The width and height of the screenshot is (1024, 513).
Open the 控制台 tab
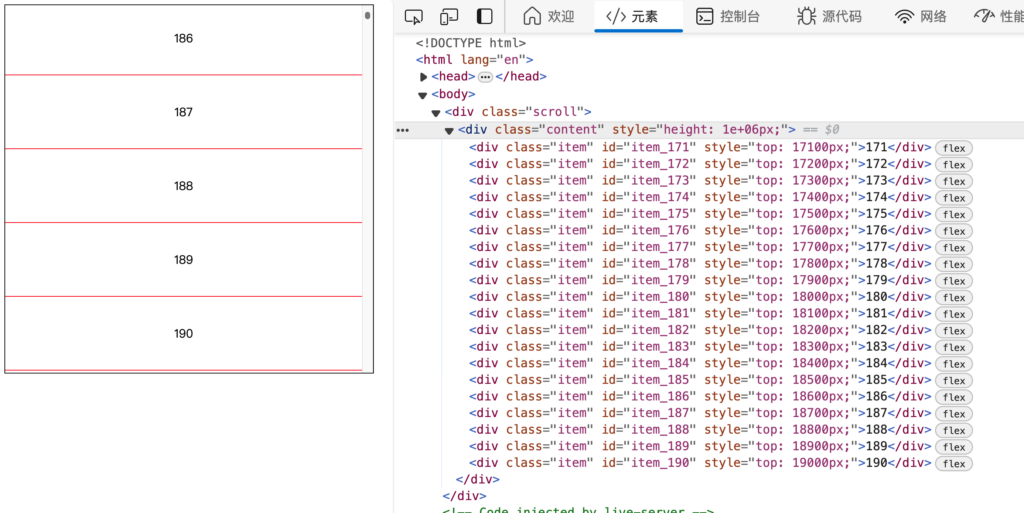pyautogui.click(x=728, y=16)
